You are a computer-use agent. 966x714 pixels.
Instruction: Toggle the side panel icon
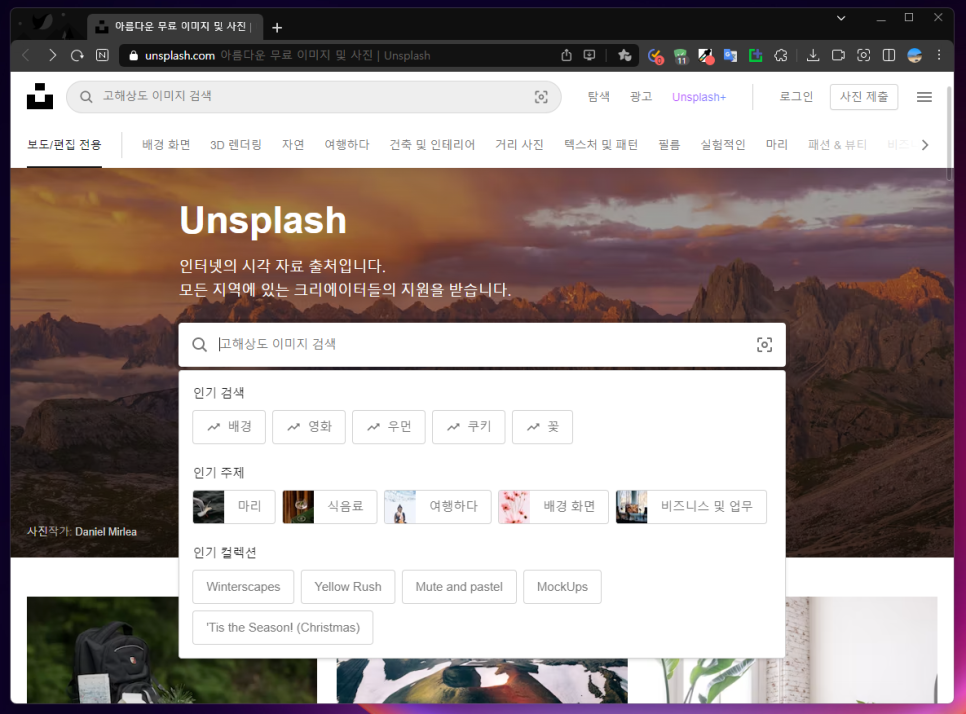(x=889, y=55)
